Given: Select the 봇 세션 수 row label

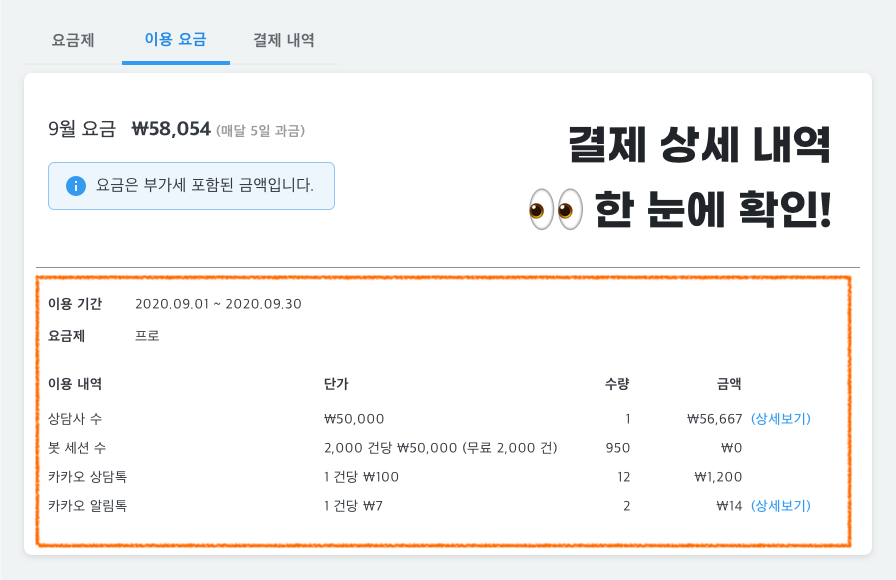Looking at the screenshot, I should point(77,448).
